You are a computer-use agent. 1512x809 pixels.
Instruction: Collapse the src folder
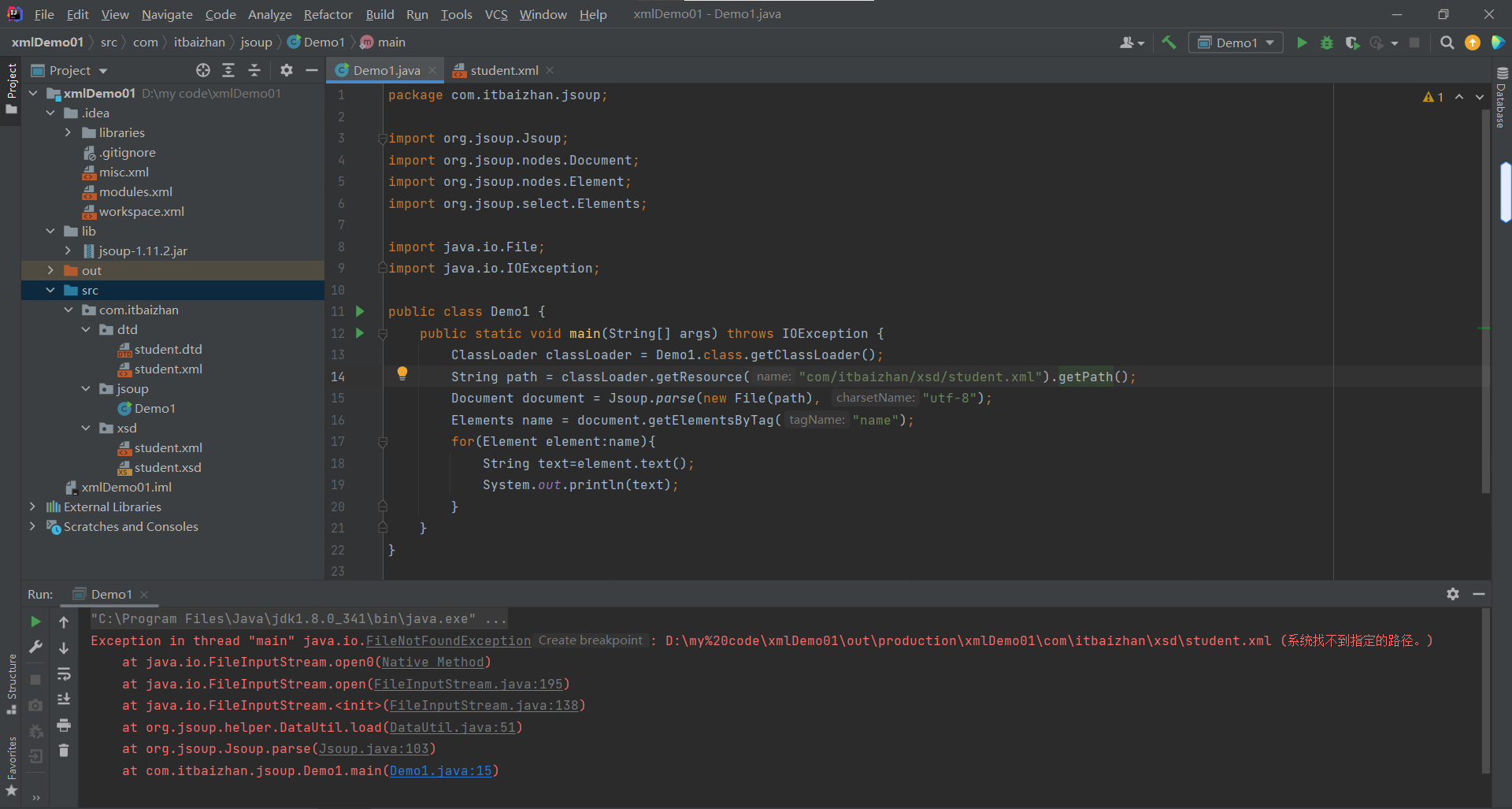coord(50,290)
